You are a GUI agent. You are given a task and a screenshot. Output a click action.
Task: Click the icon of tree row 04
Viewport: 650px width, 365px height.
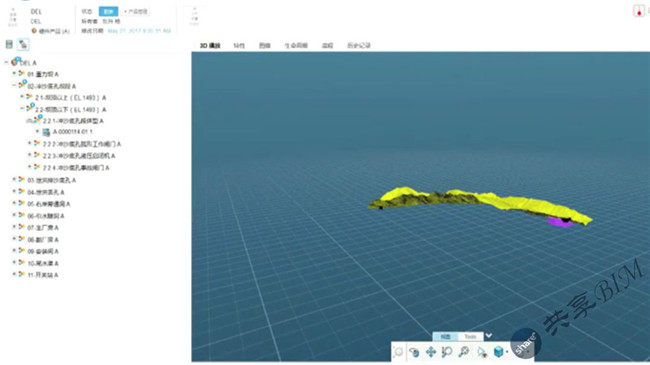pos(22,192)
